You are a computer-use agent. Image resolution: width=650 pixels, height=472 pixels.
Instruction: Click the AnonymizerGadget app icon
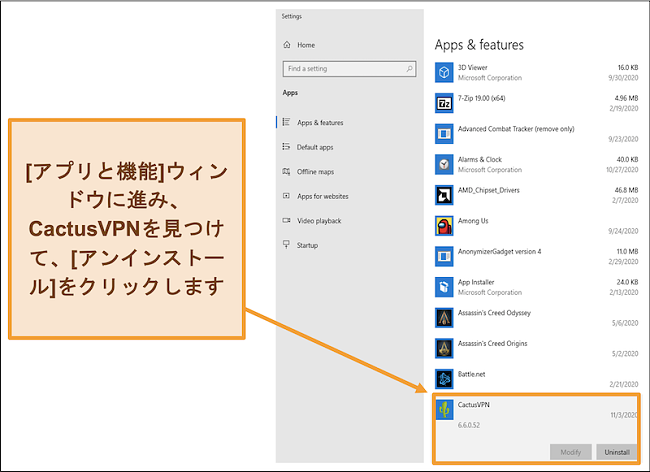(444, 257)
